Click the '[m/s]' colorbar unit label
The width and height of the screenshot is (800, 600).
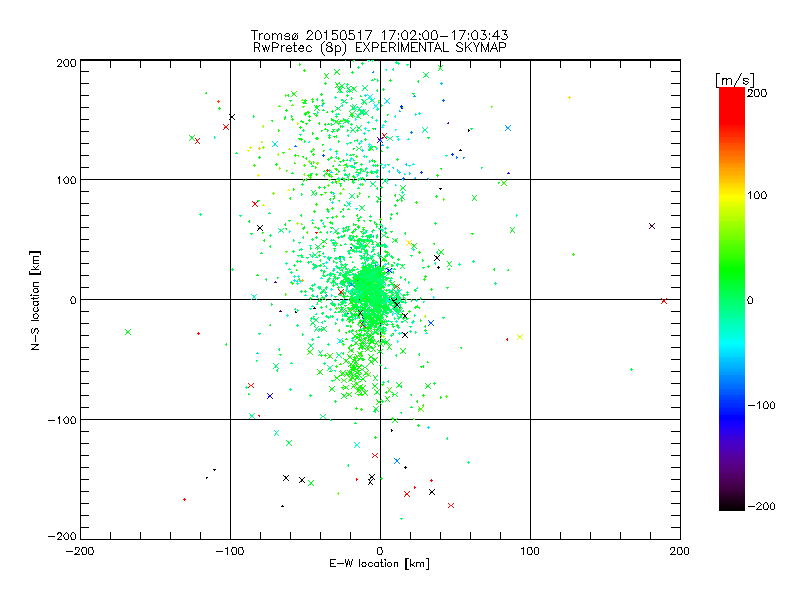[735, 80]
